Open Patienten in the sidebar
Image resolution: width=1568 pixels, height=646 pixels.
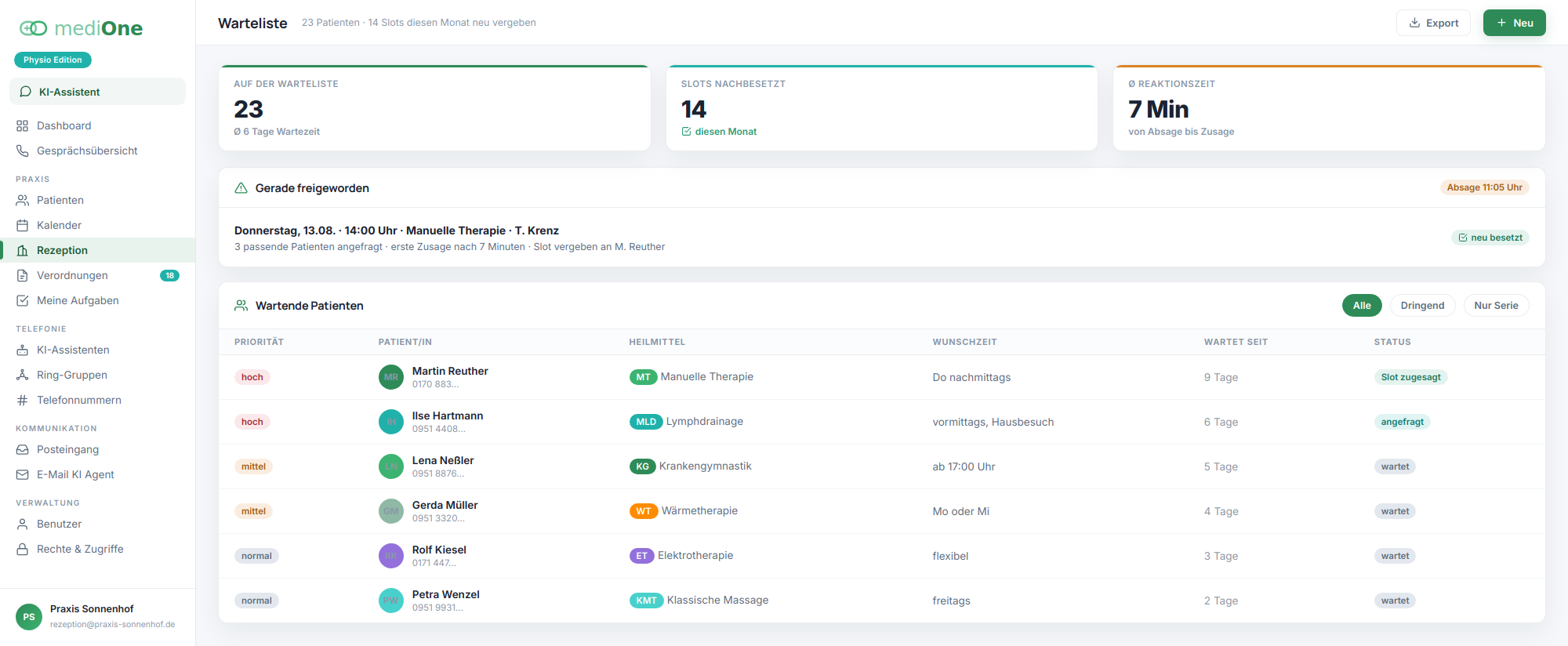[x=97, y=200]
